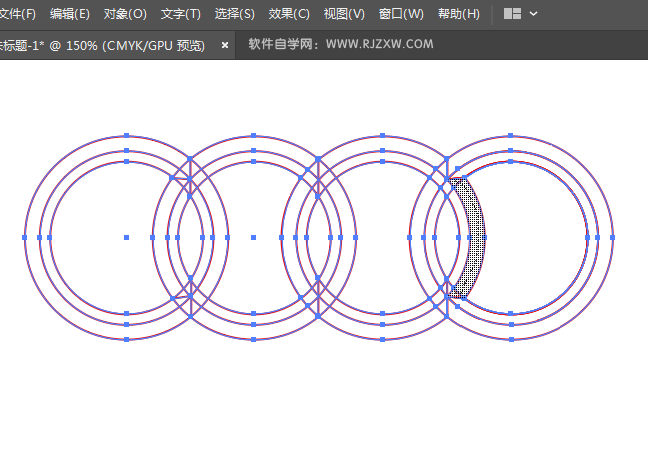This screenshot has height=461, width=648.
Task: Open the 窗口(W) menu
Action: [401, 14]
